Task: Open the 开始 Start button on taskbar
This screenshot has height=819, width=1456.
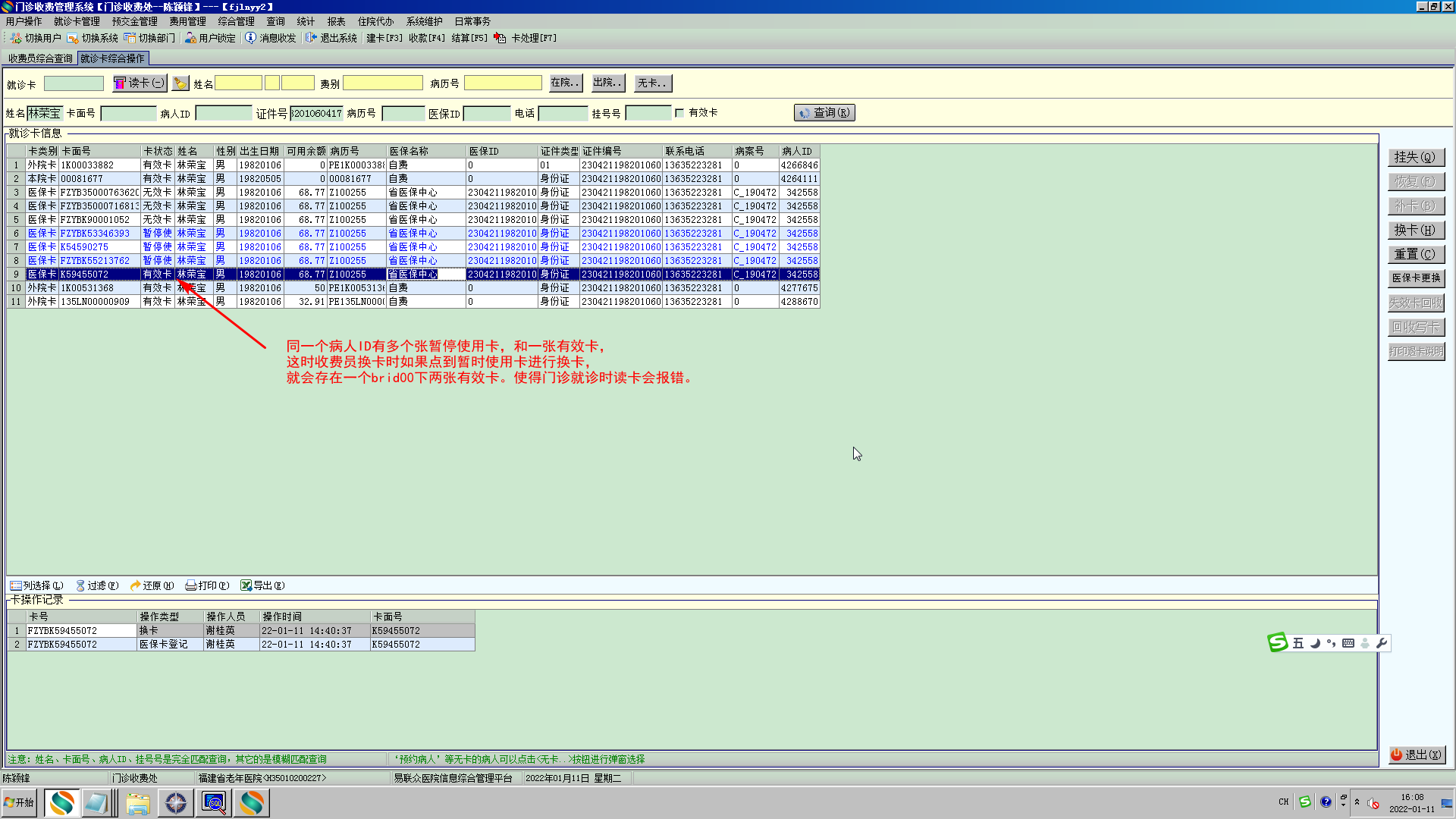Action: coord(19,802)
